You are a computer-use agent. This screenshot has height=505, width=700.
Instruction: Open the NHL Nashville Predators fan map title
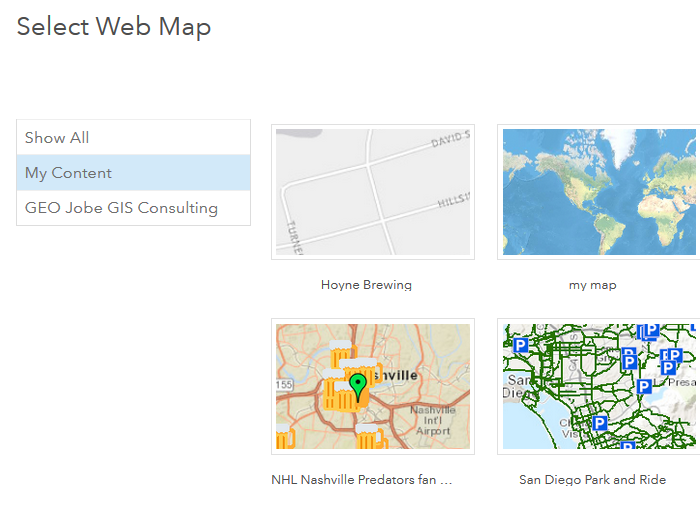point(362,480)
